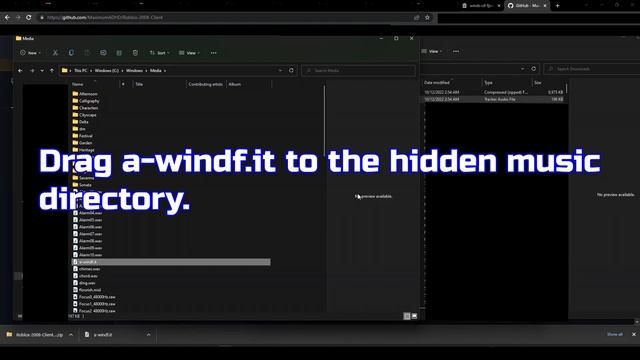Click Show all downloads link
Screen dimensions: 640x360
[615, 334]
